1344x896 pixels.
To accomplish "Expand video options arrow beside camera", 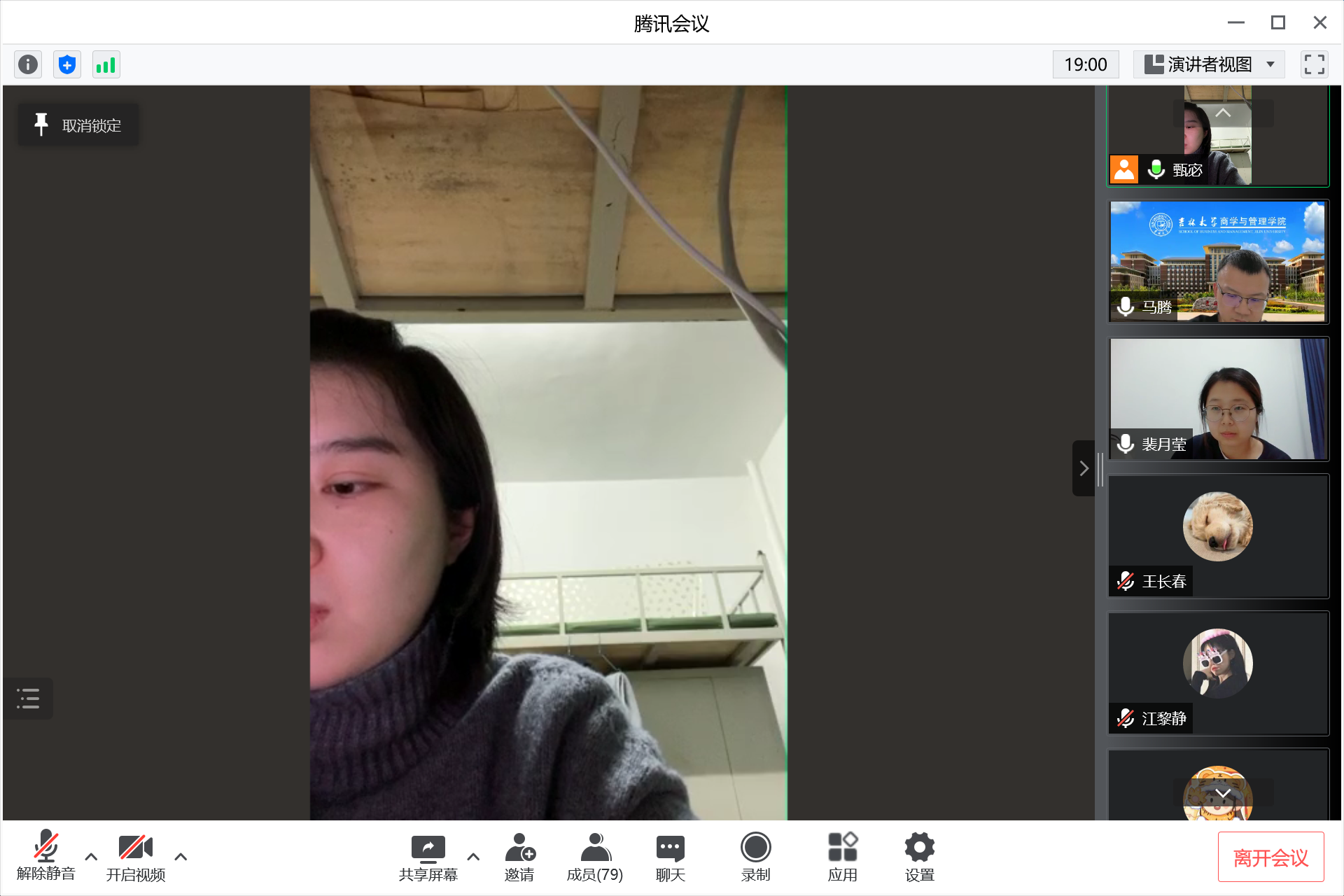I will [x=181, y=856].
